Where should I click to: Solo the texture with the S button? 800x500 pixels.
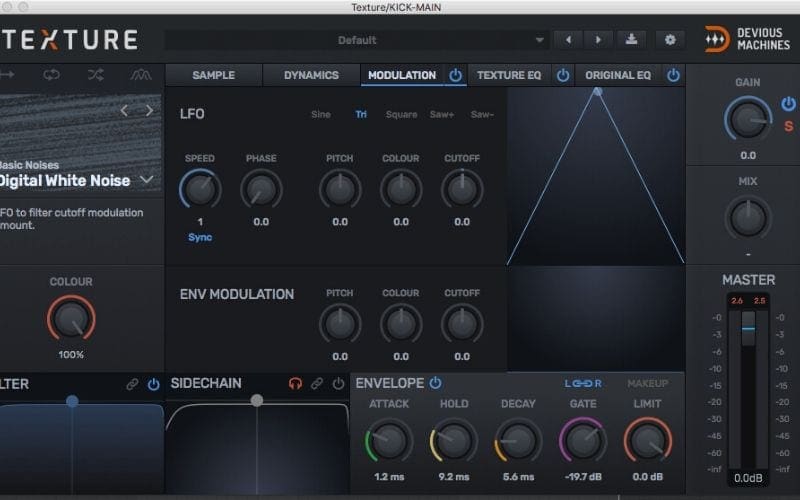(x=788, y=126)
